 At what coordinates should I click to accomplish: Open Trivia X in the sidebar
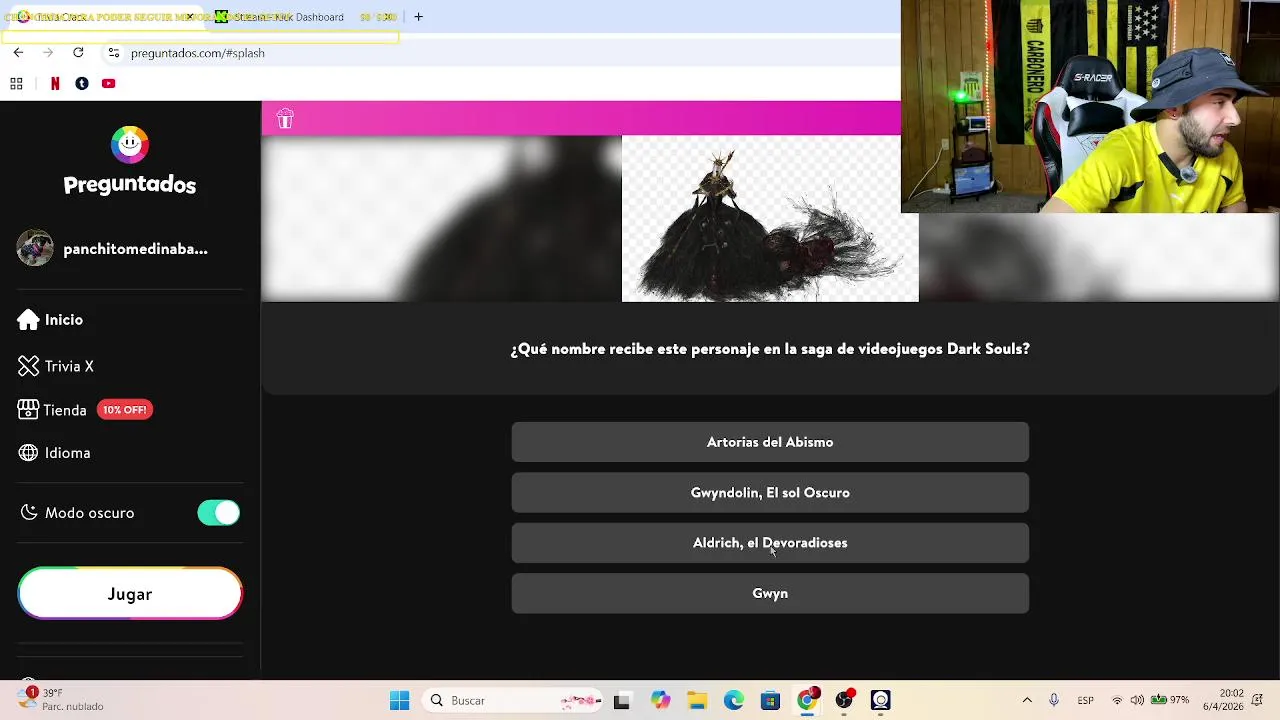point(56,366)
